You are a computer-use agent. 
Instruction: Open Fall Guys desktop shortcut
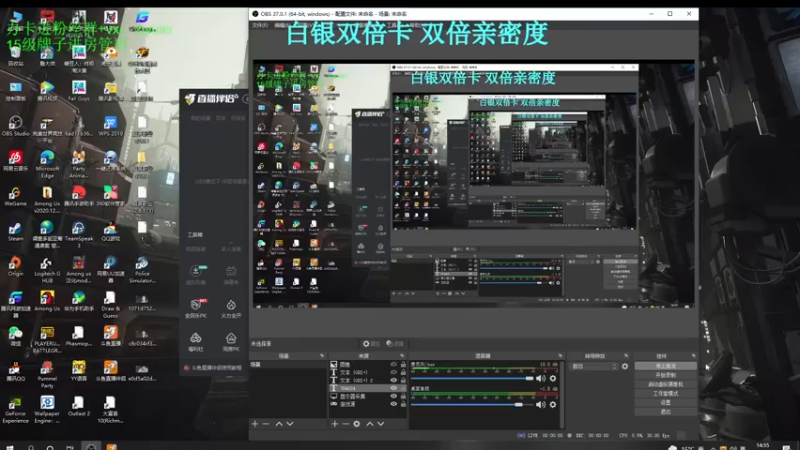coord(79,91)
